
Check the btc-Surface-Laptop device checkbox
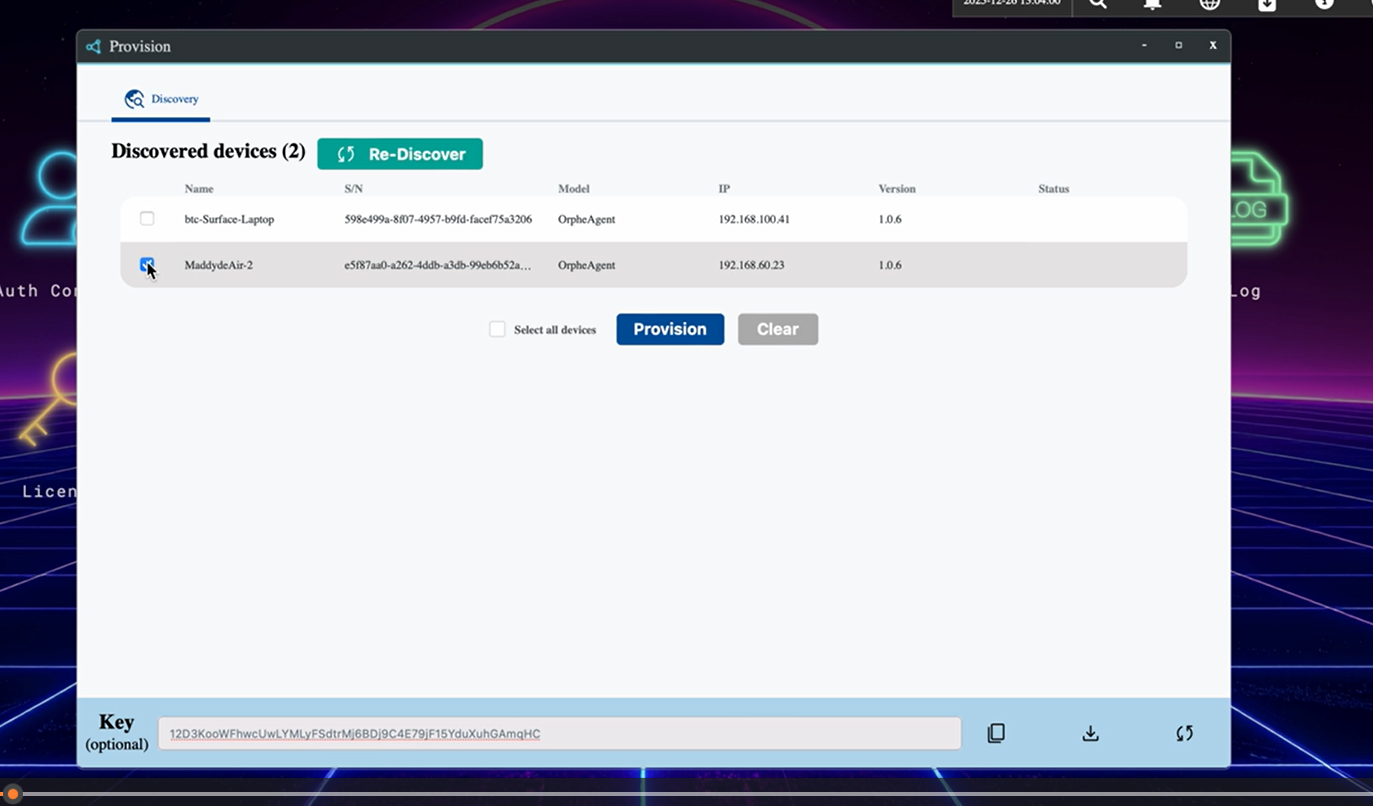pos(147,218)
